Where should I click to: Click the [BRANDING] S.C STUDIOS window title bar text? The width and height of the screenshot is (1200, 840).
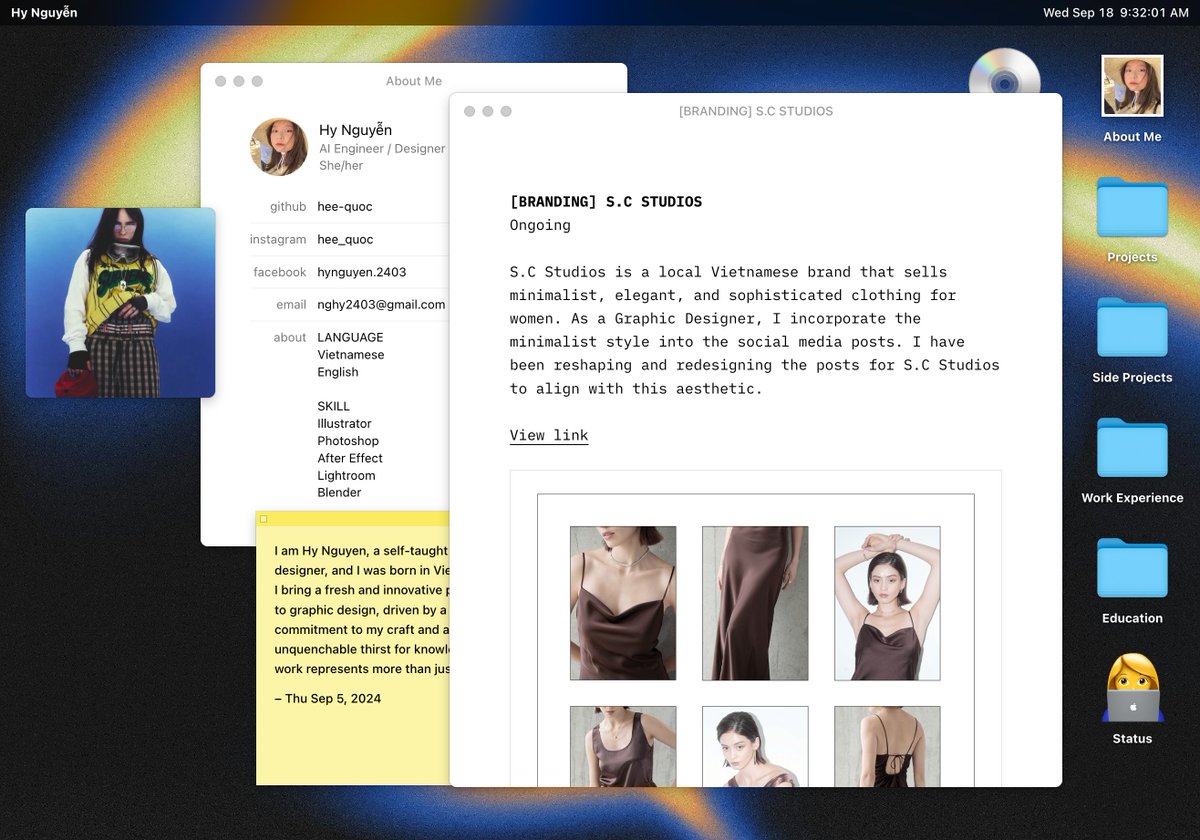756,111
